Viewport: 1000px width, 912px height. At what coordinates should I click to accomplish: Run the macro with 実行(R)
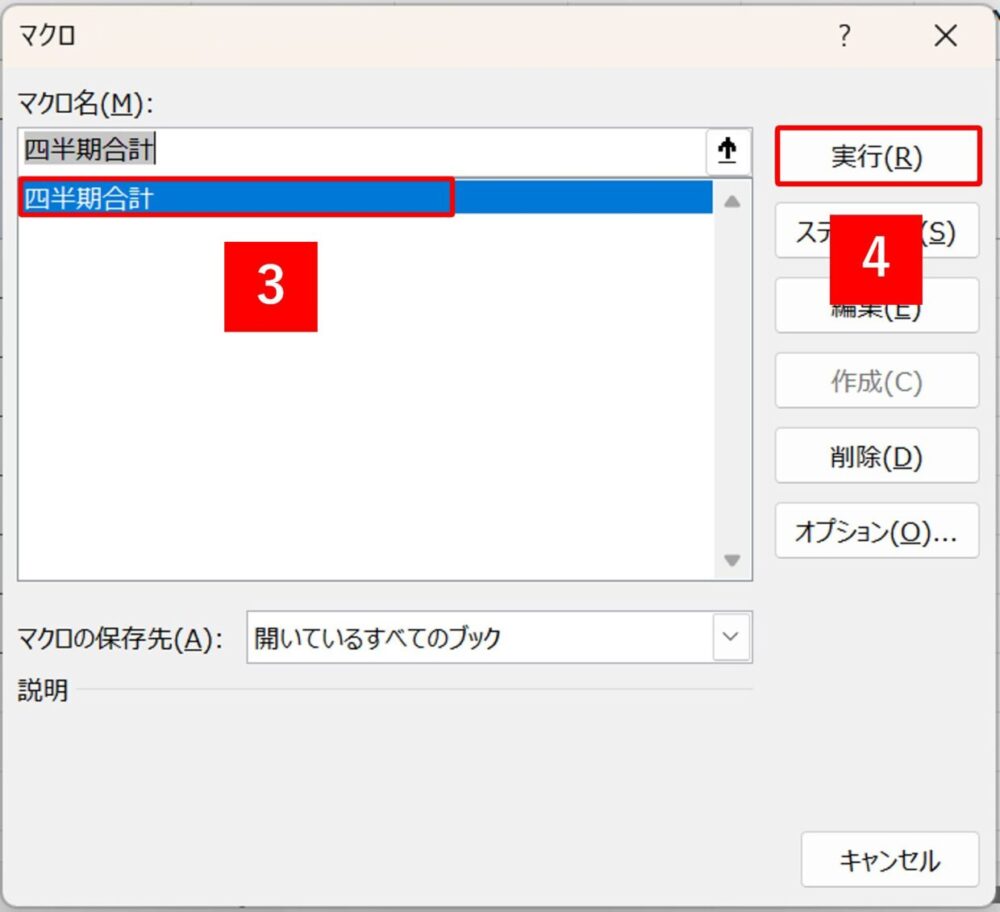(876, 157)
